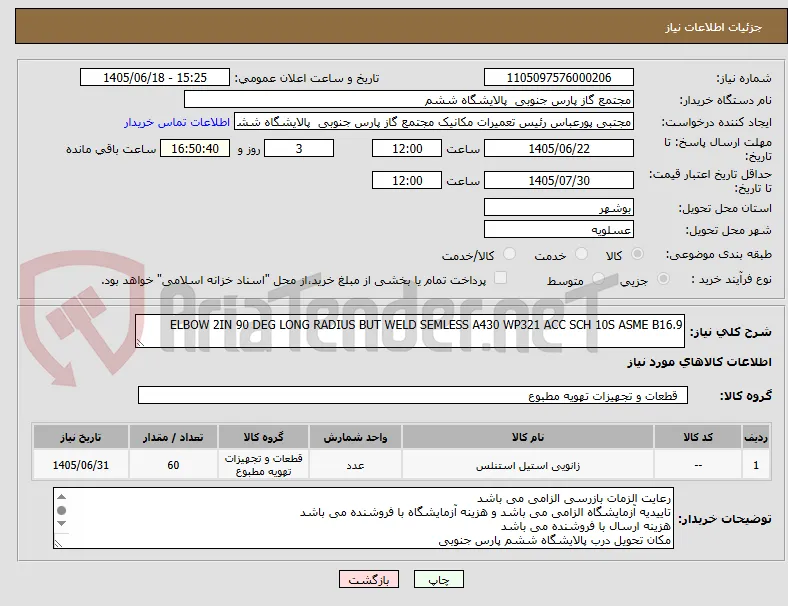Select the خدمت radio button
This screenshot has width=788, height=606.
pos(581,254)
